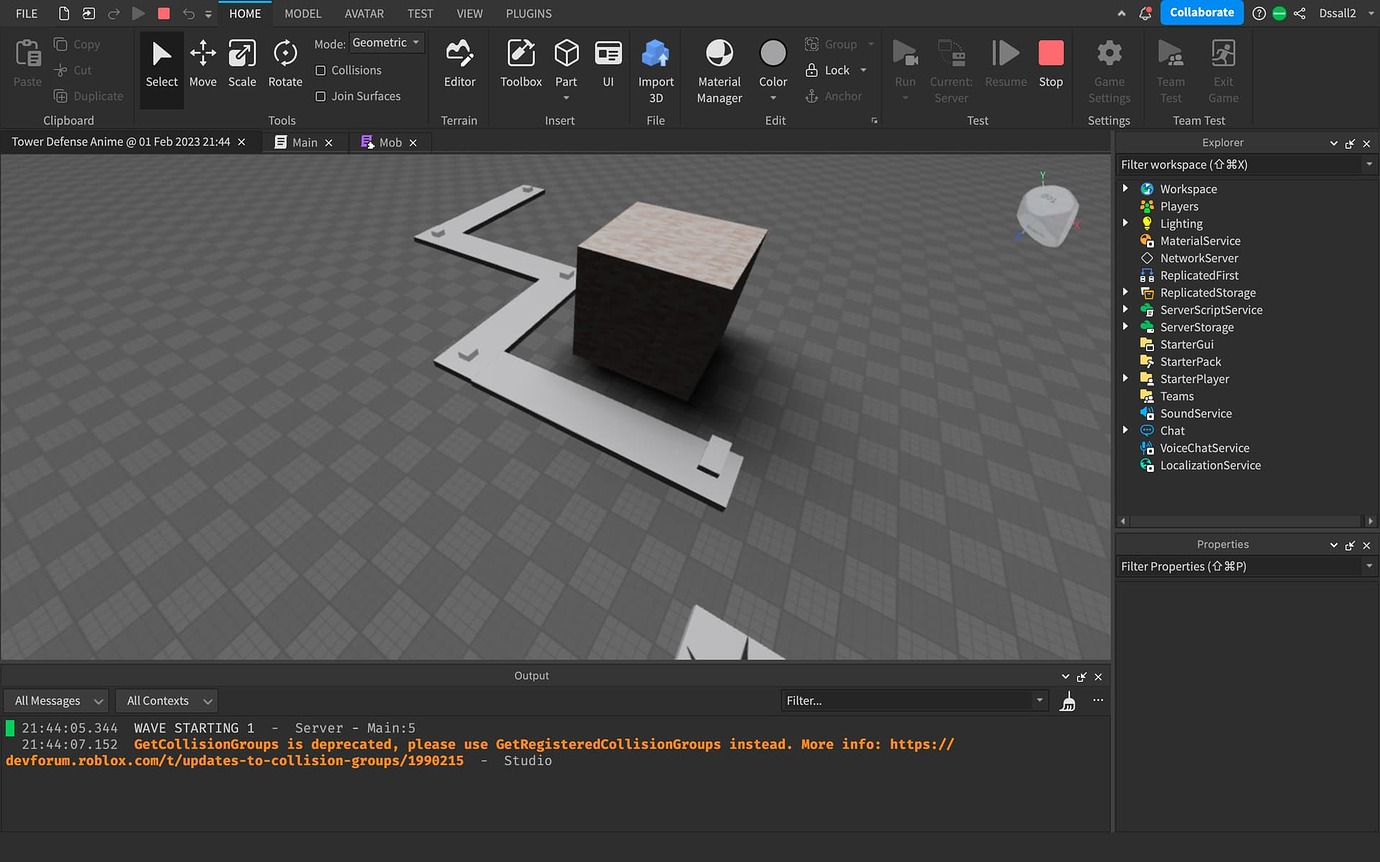Open the Terrain Editor
The width and height of the screenshot is (1380, 862).
click(459, 62)
